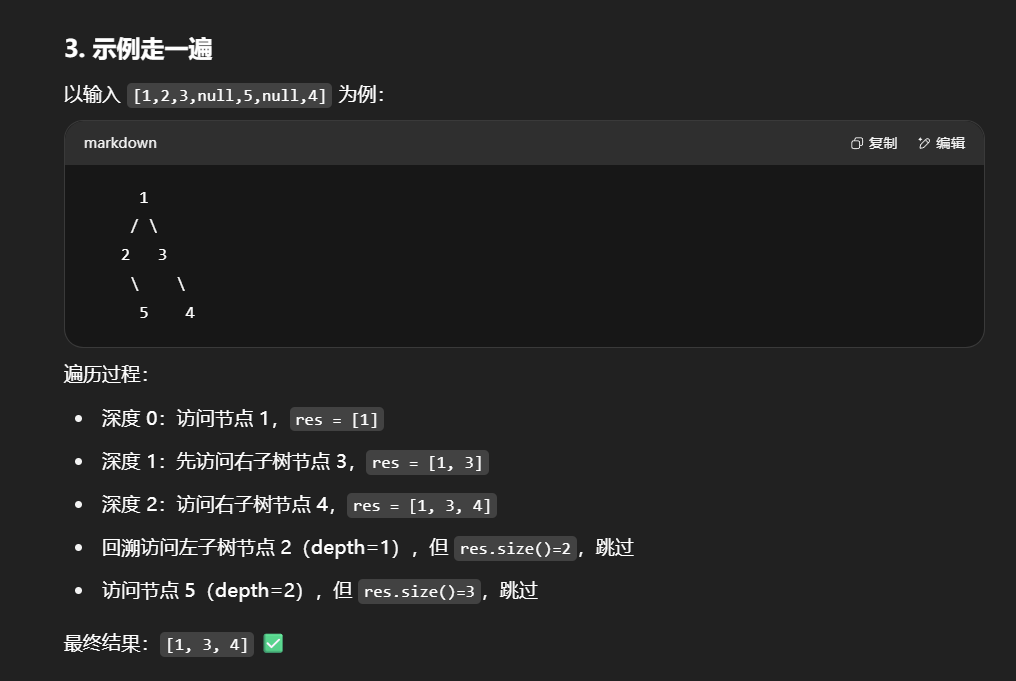Click node 5 in the tree diagram
The width and height of the screenshot is (1016, 681).
coord(144,313)
